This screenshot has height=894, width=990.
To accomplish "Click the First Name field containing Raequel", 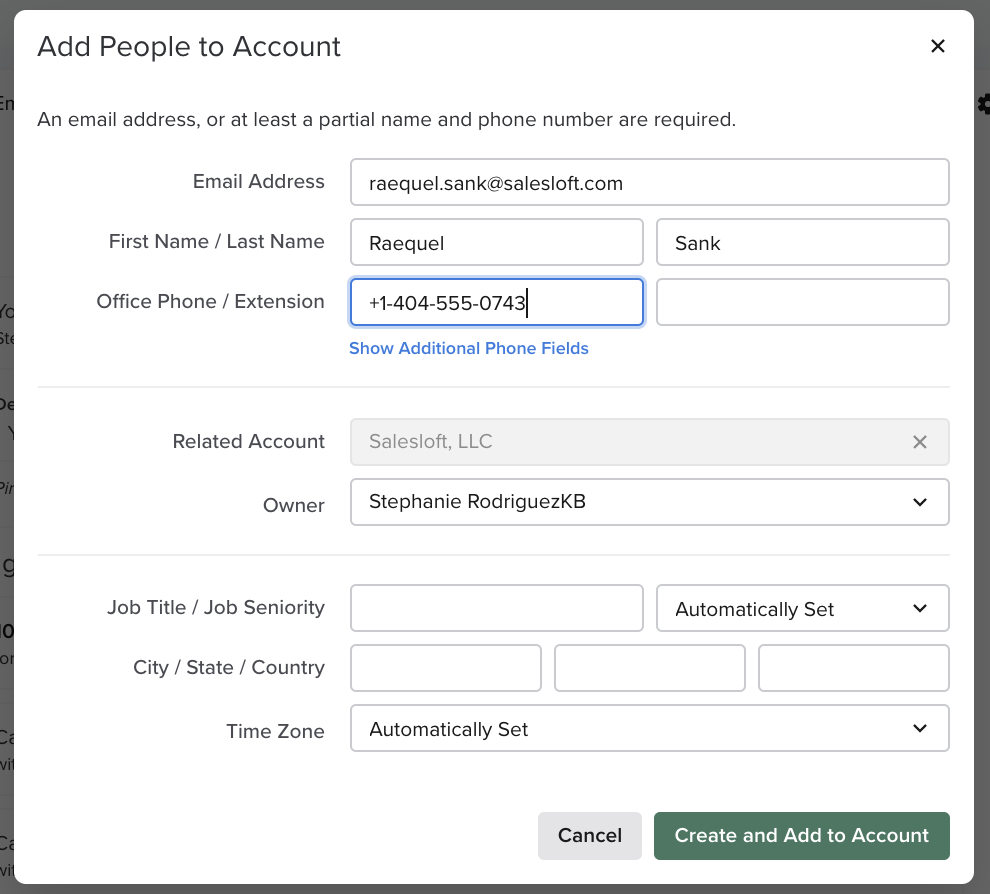I will pos(497,242).
